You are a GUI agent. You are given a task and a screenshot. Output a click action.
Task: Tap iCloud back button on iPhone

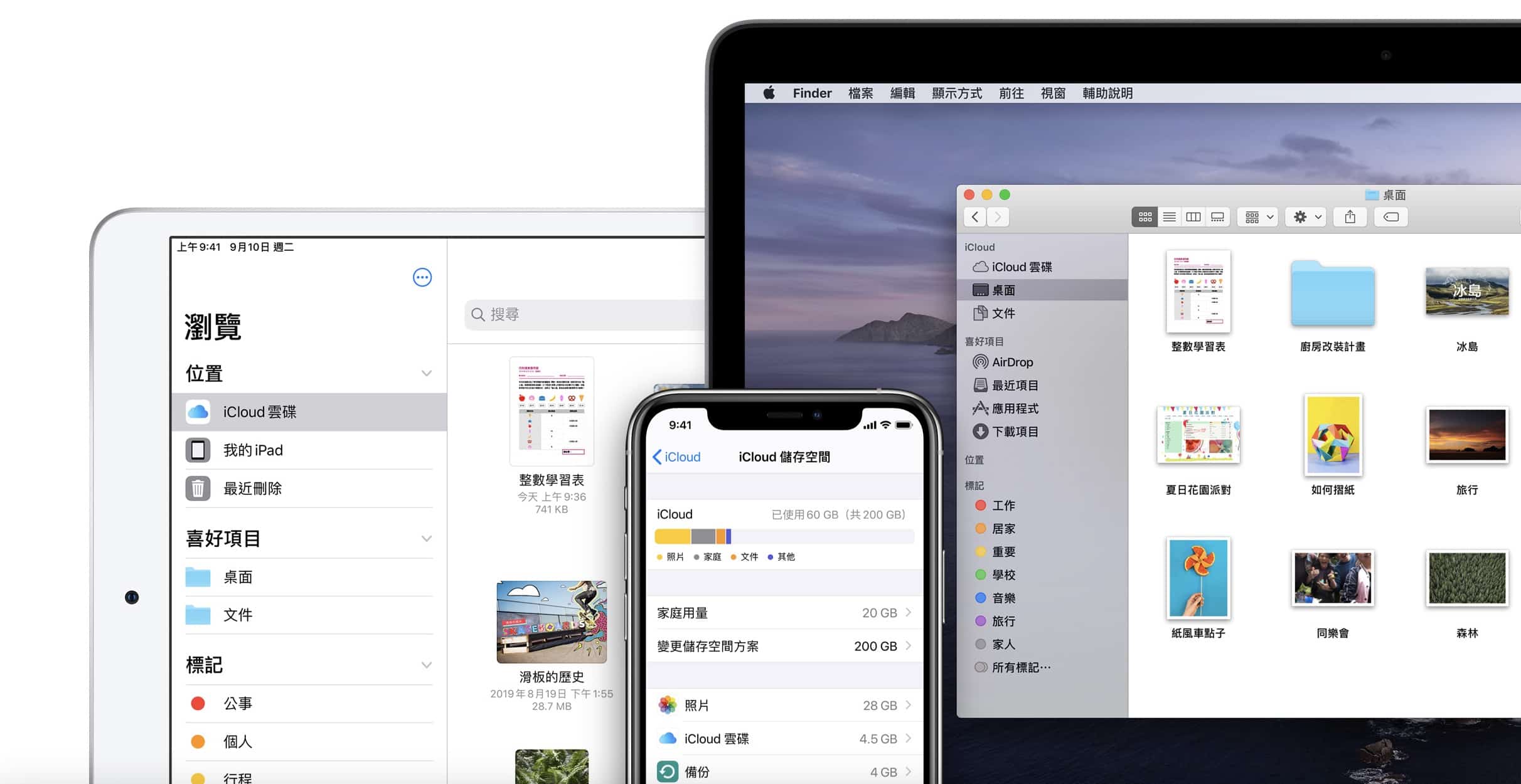coord(676,457)
